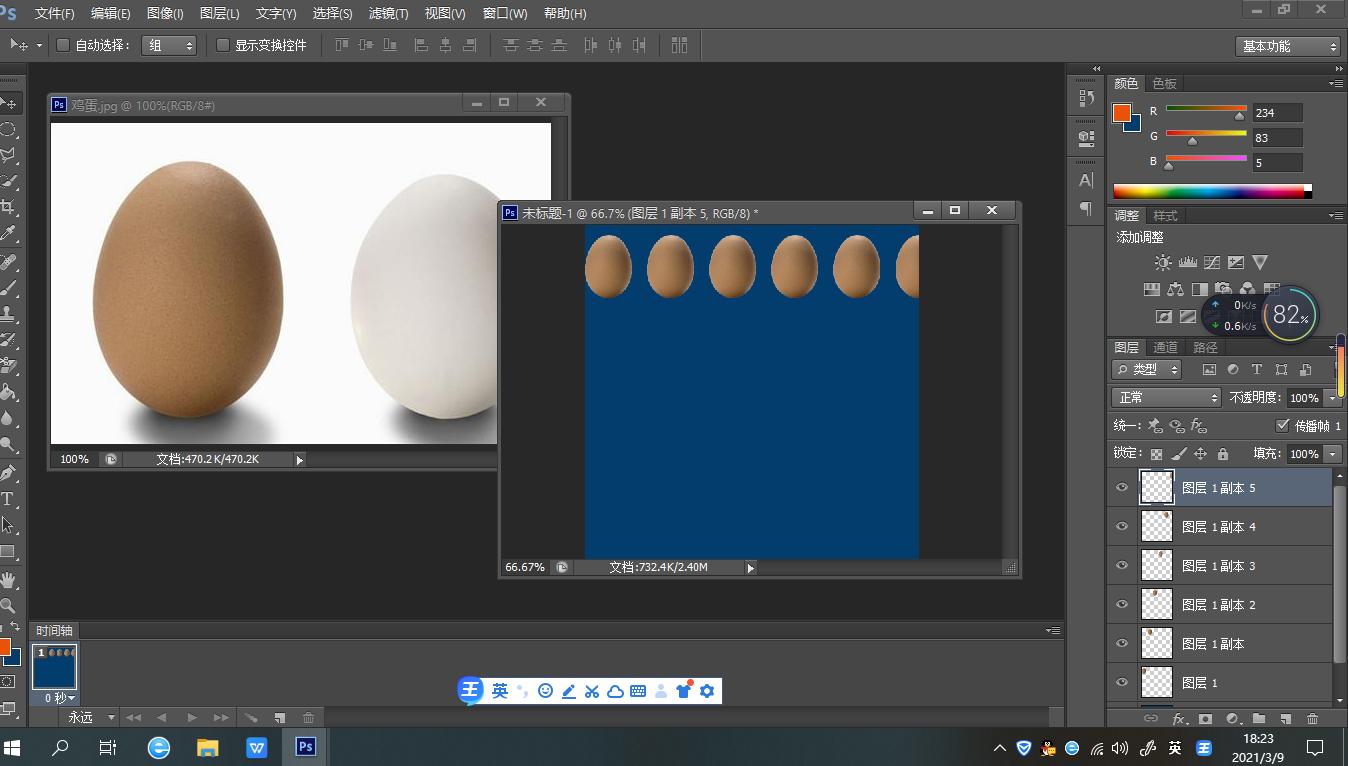This screenshot has height=766, width=1348.
Task: Click the delete layer trash icon
Action: click(1312, 718)
